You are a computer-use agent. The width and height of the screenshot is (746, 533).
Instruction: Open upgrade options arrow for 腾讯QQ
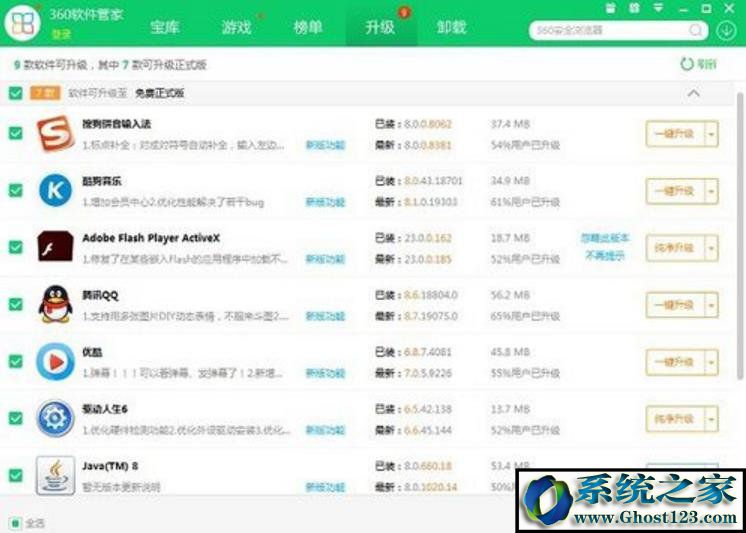711,305
